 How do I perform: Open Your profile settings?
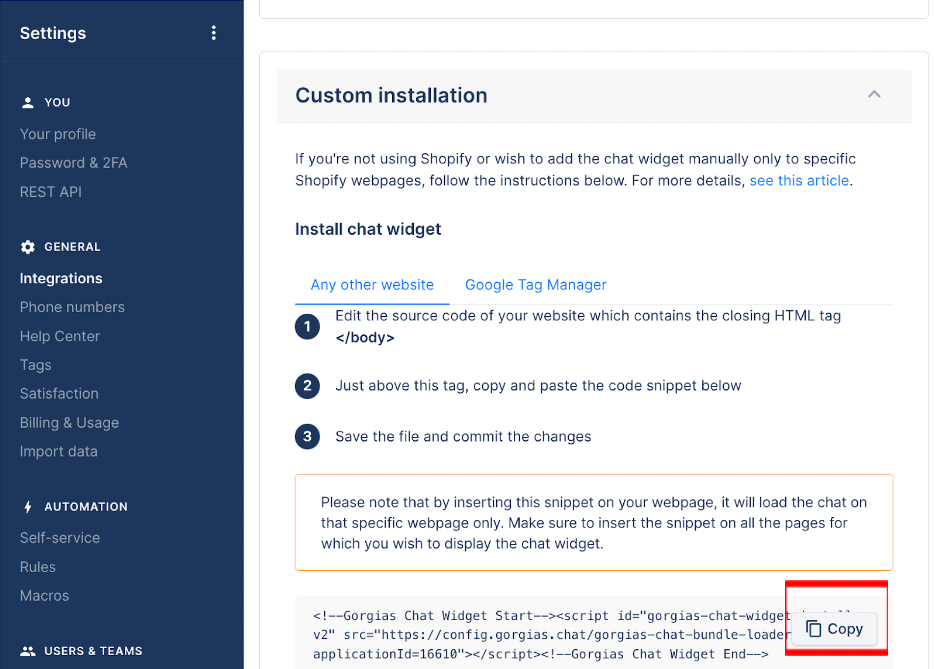pos(58,134)
